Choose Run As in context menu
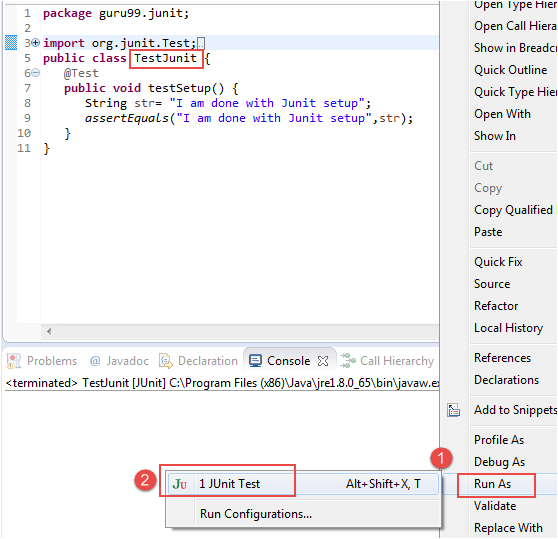The height and width of the screenshot is (539, 558). [493, 484]
